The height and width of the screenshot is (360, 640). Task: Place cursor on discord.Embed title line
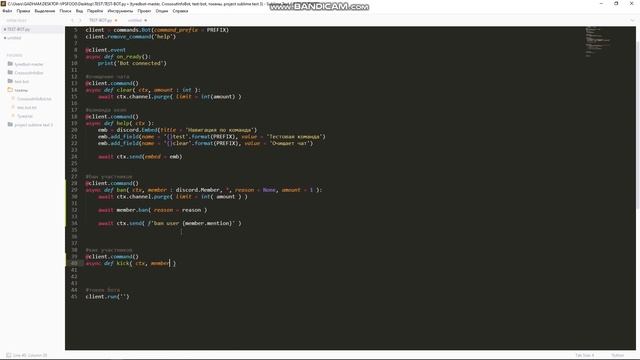[178, 130]
